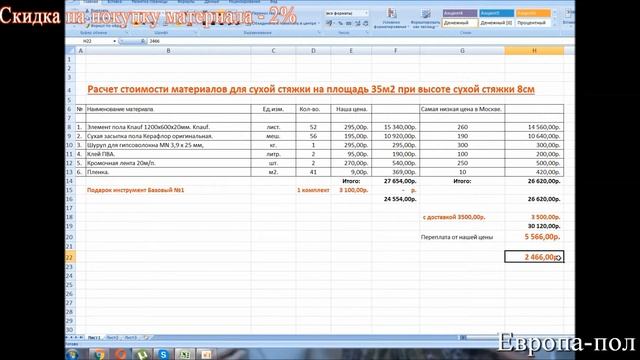The width and height of the screenshot is (640, 360).
Task: Select cell 'Элемент пола Knauf 1200x600x20мм. Knauf.'
Action: (x=168, y=127)
